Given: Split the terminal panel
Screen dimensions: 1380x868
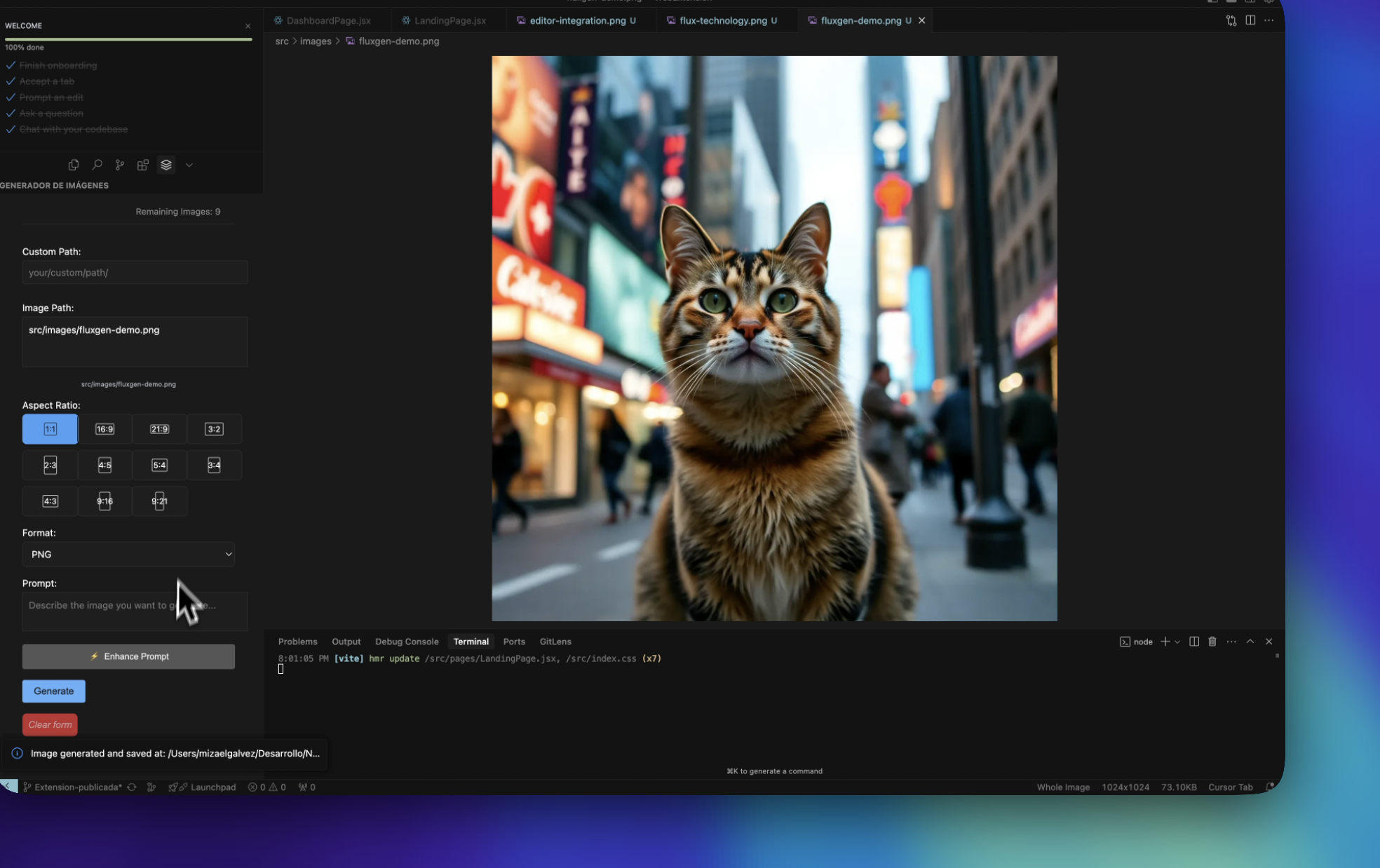Looking at the screenshot, I should click(x=1194, y=642).
